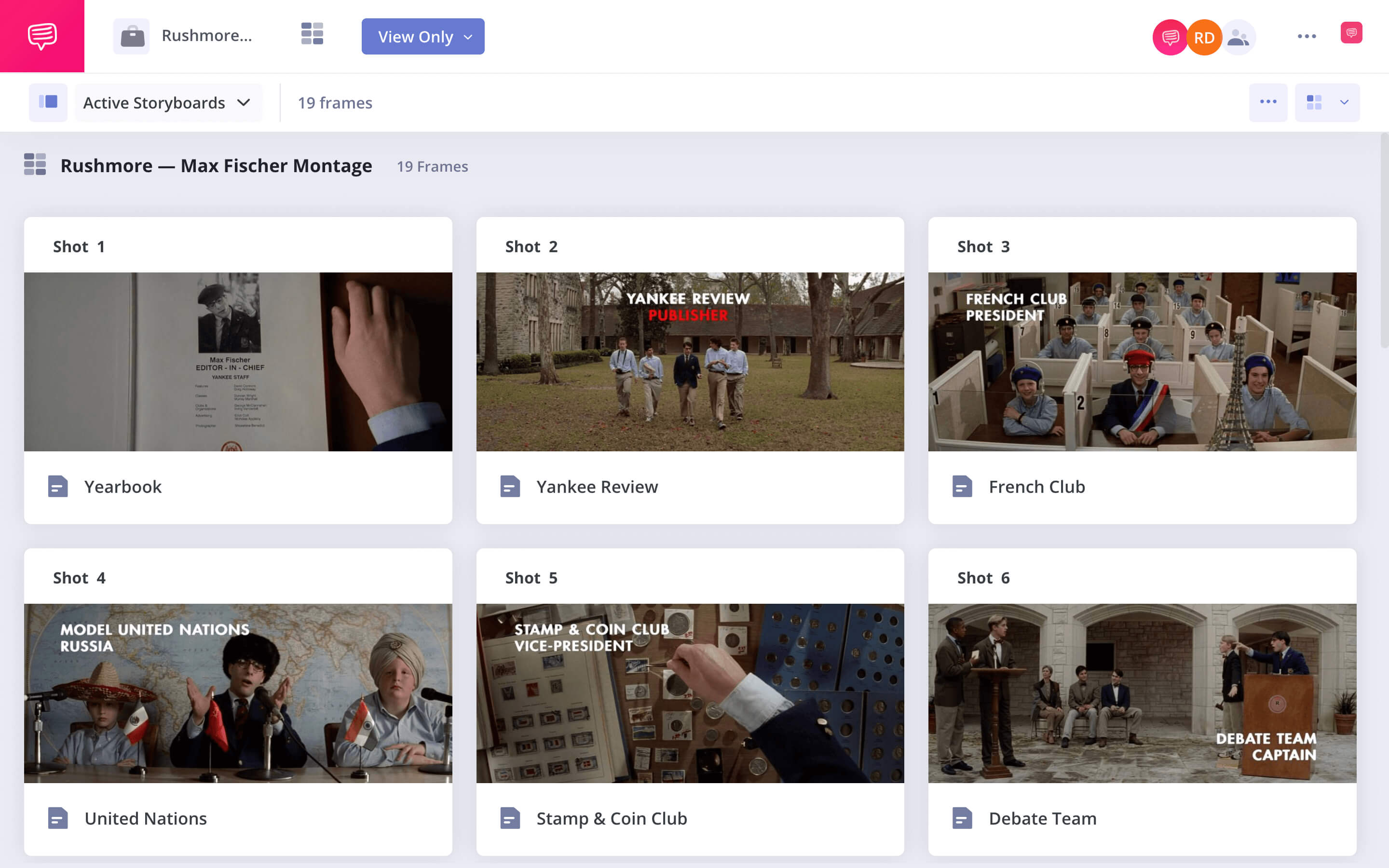The width and height of the screenshot is (1389, 868).
Task: Open the Shot 1 yearbook thumbnail
Action: [x=238, y=362]
